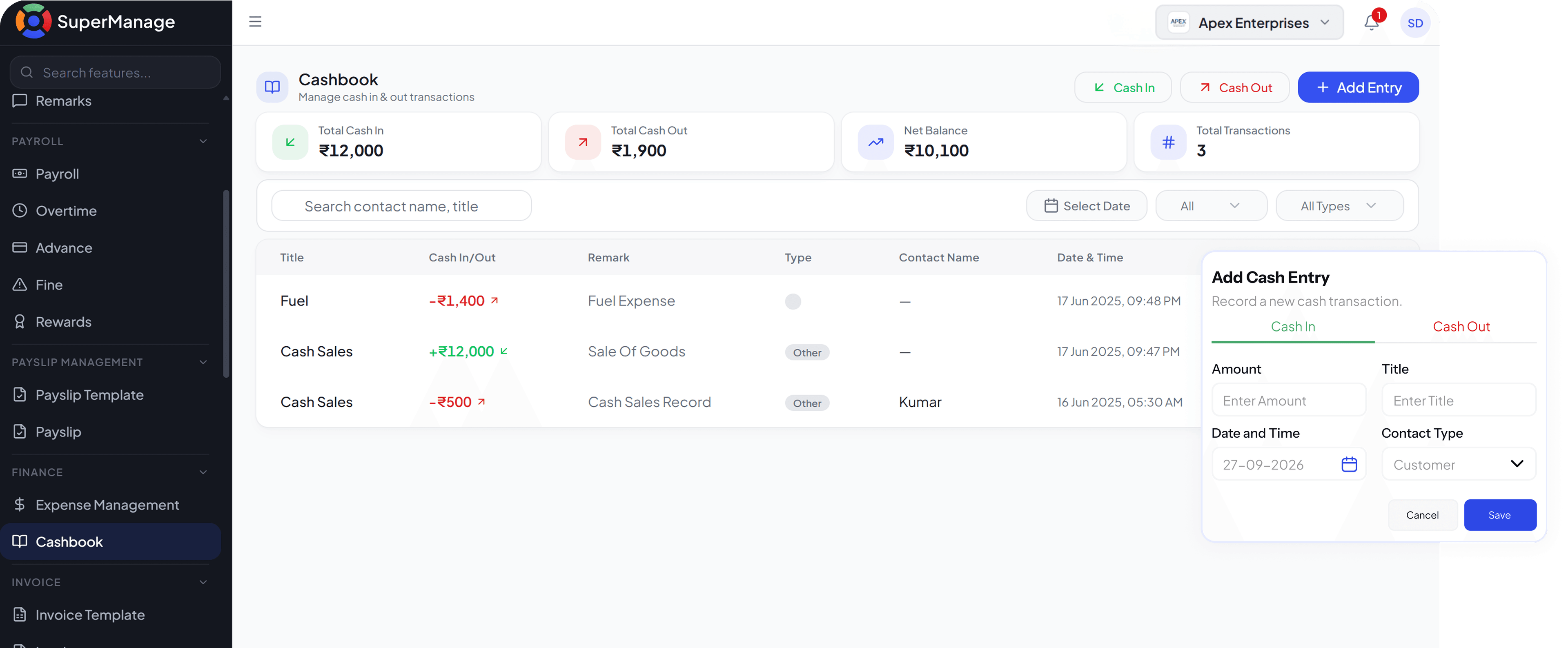Image resolution: width=1568 pixels, height=648 pixels.
Task: Open the Cashbook sidebar item
Action: 111,541
